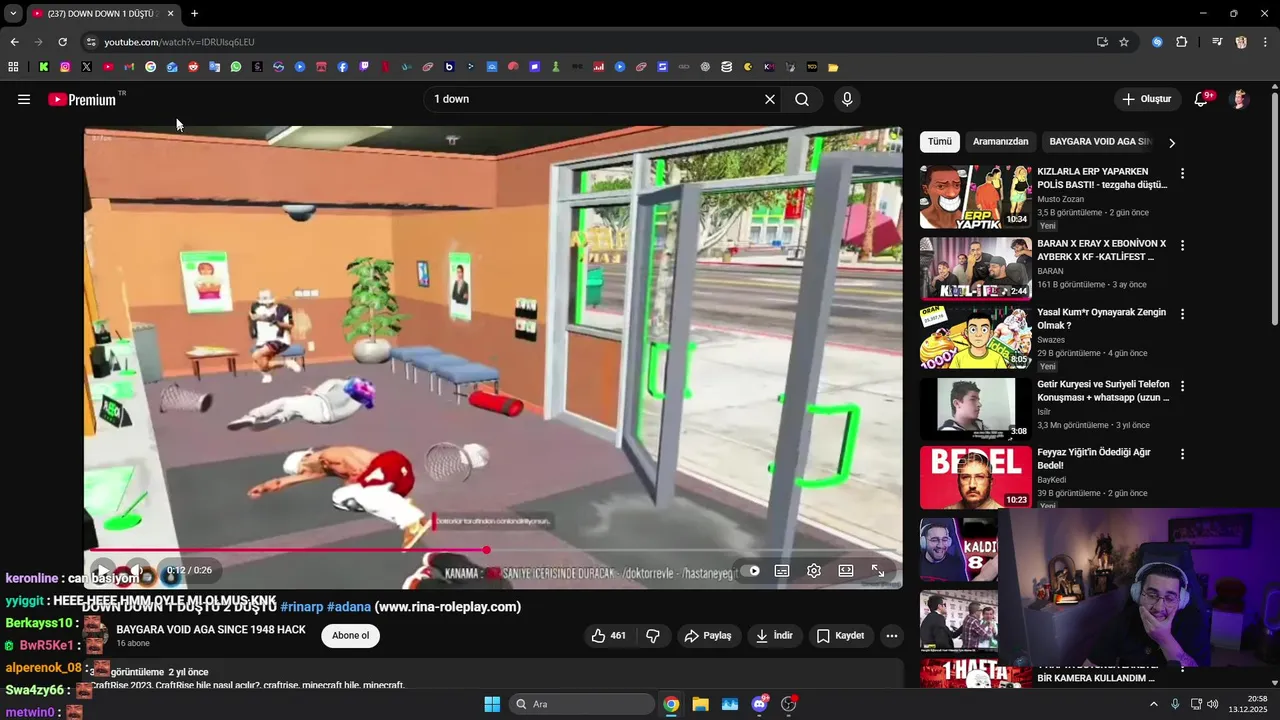This screenshot has width=1280, height=720.
Task: Save the video with Kaydet
Action: pyautogui.click(x=840, y=635)
